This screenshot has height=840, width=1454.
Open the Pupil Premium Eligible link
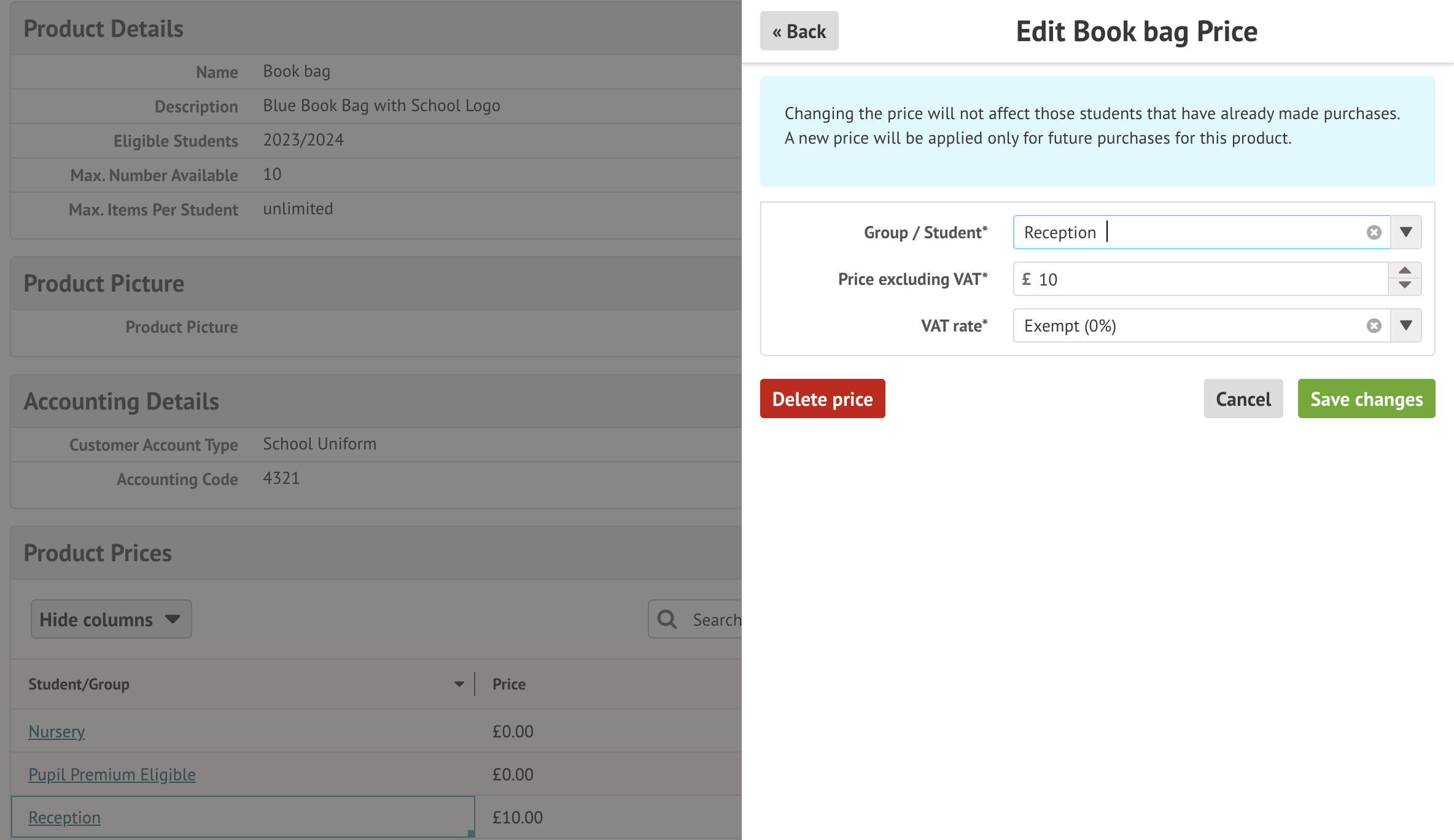pos(112,774)
